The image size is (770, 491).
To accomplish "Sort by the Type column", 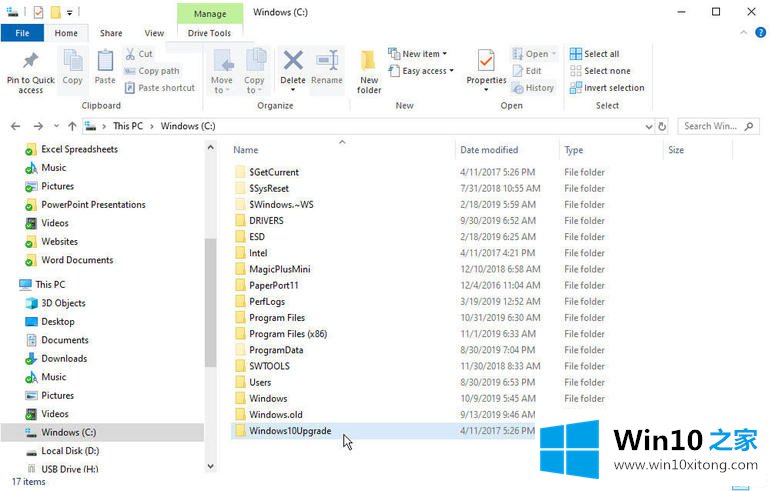I will pos(611,150).
